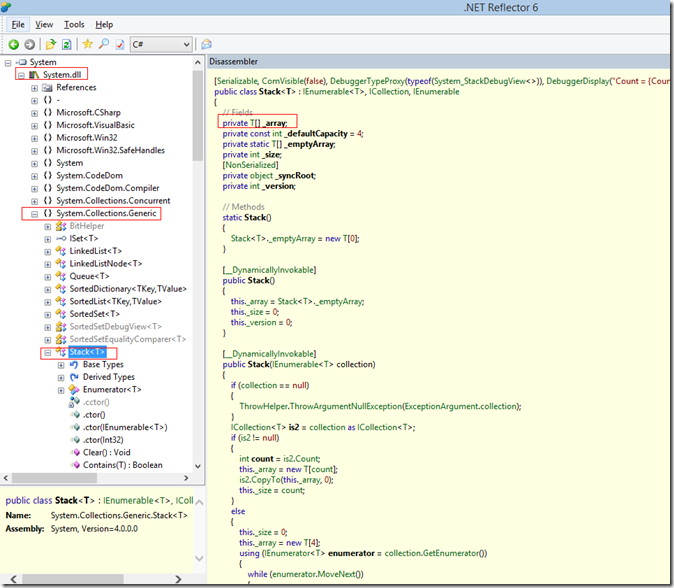This screenshot has width=674, height=588.
Task: Click the Refresh toolbar icon
Action: click(x=67, y=45)
